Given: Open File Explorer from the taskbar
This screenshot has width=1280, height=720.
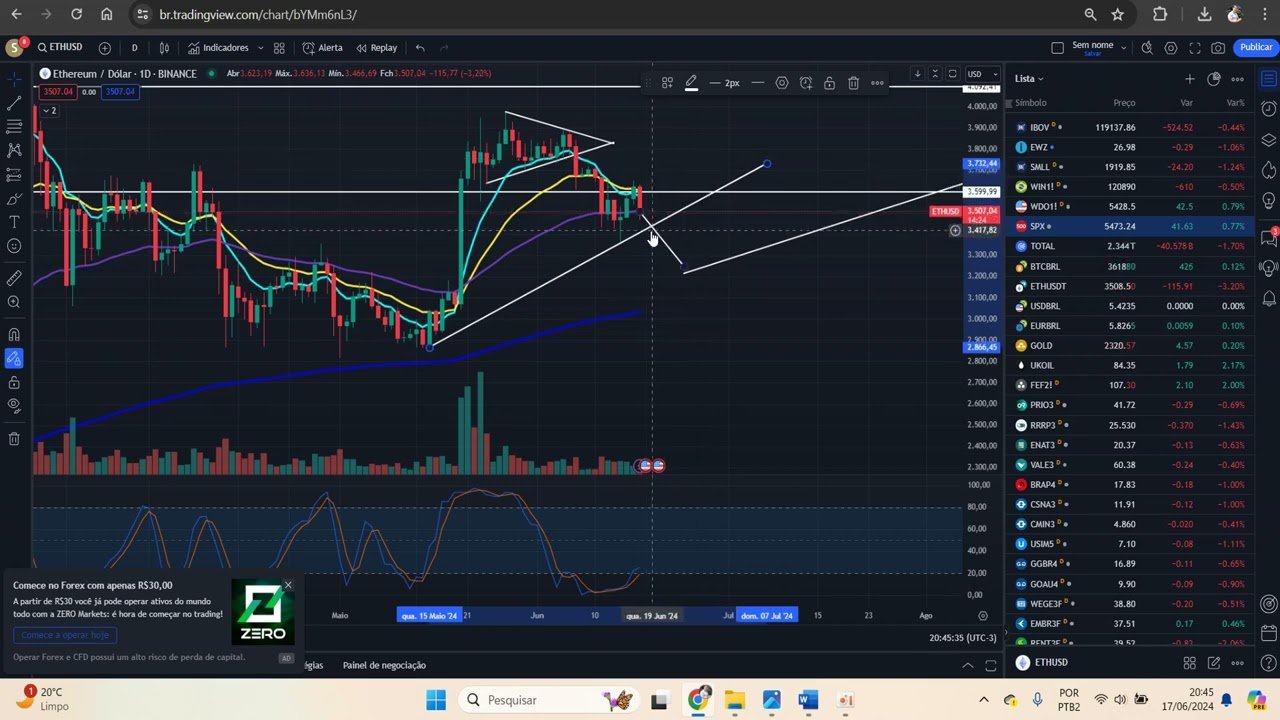Looking at the screenshot, I should (x=735, y=700).
